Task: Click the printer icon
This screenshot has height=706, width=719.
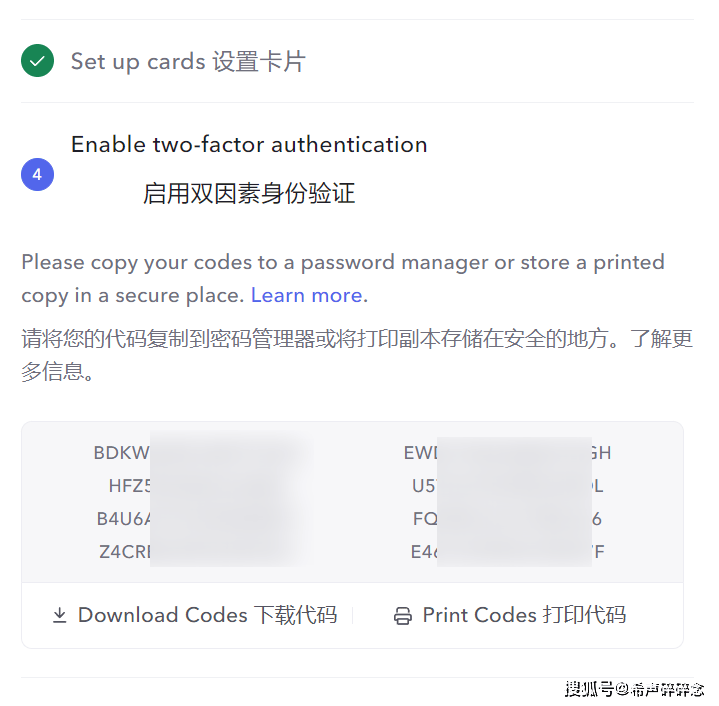Action: (403, 616)
